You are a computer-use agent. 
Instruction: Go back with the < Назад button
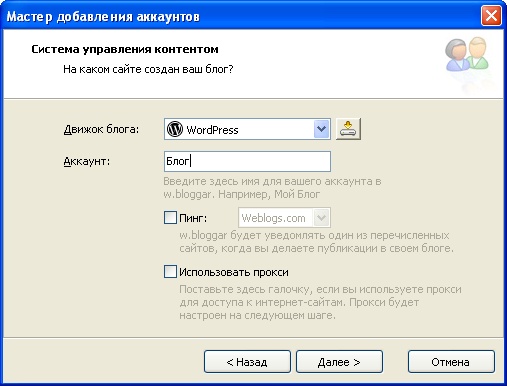(247, 362)
